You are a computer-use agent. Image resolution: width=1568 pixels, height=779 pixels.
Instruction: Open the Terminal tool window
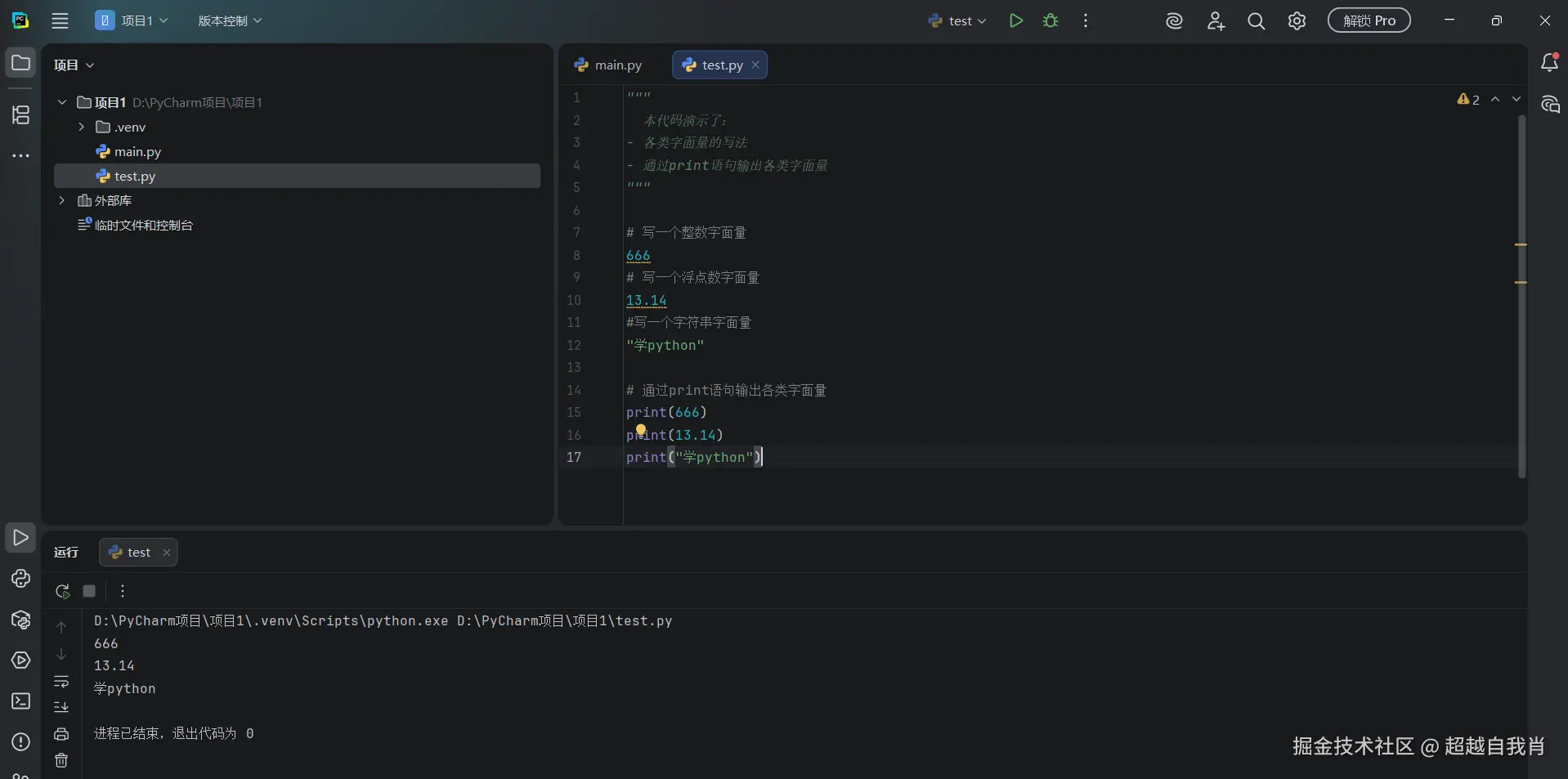click(20, 701)
